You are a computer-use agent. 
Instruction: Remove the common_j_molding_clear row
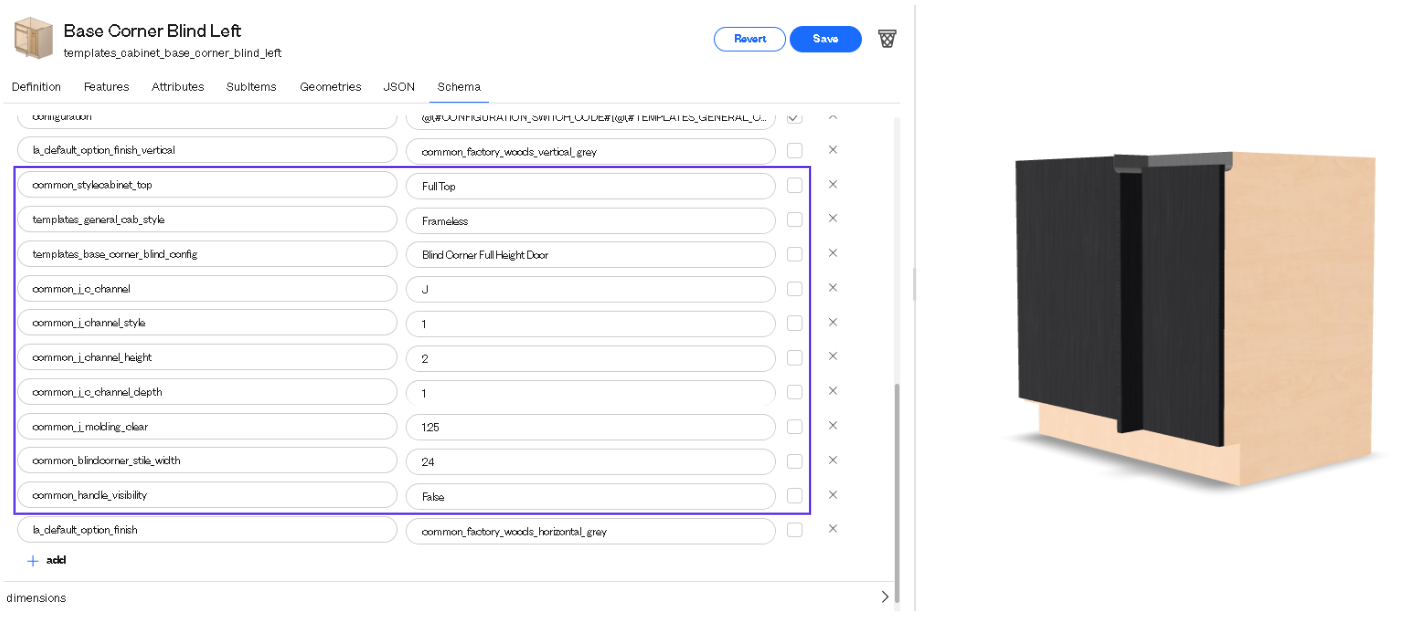pyautogui.click(x=832, y=425)
